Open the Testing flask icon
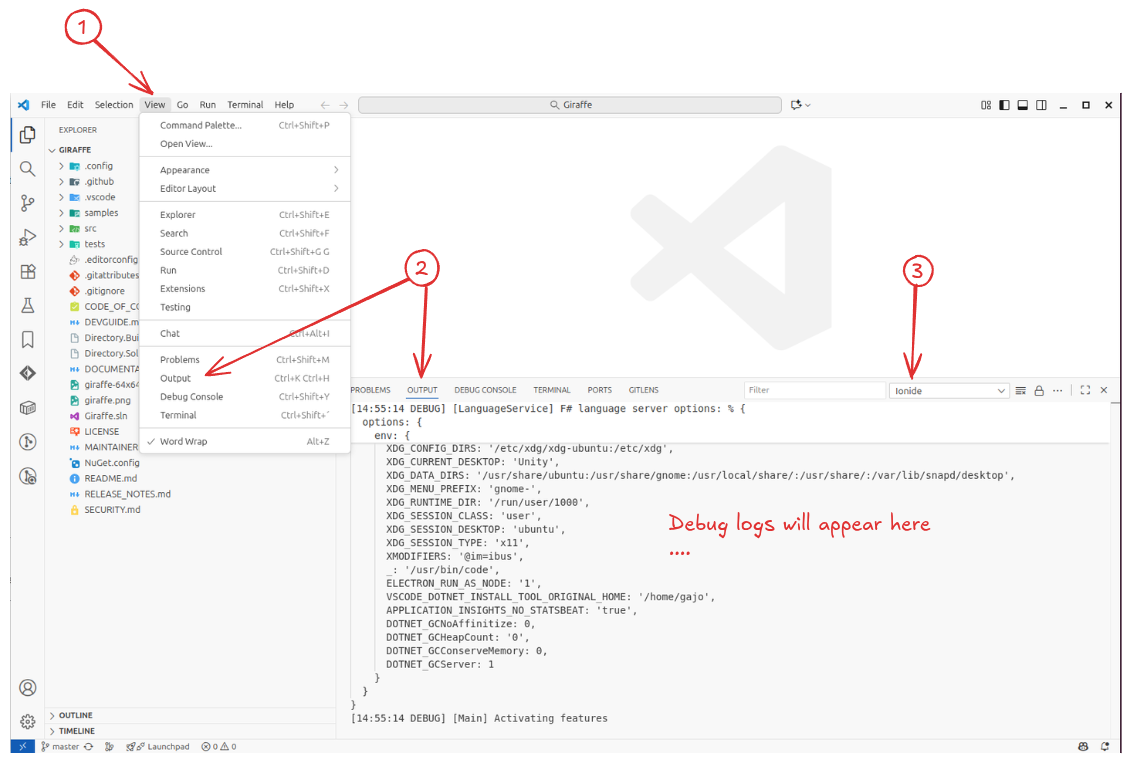 pos(28,306)
